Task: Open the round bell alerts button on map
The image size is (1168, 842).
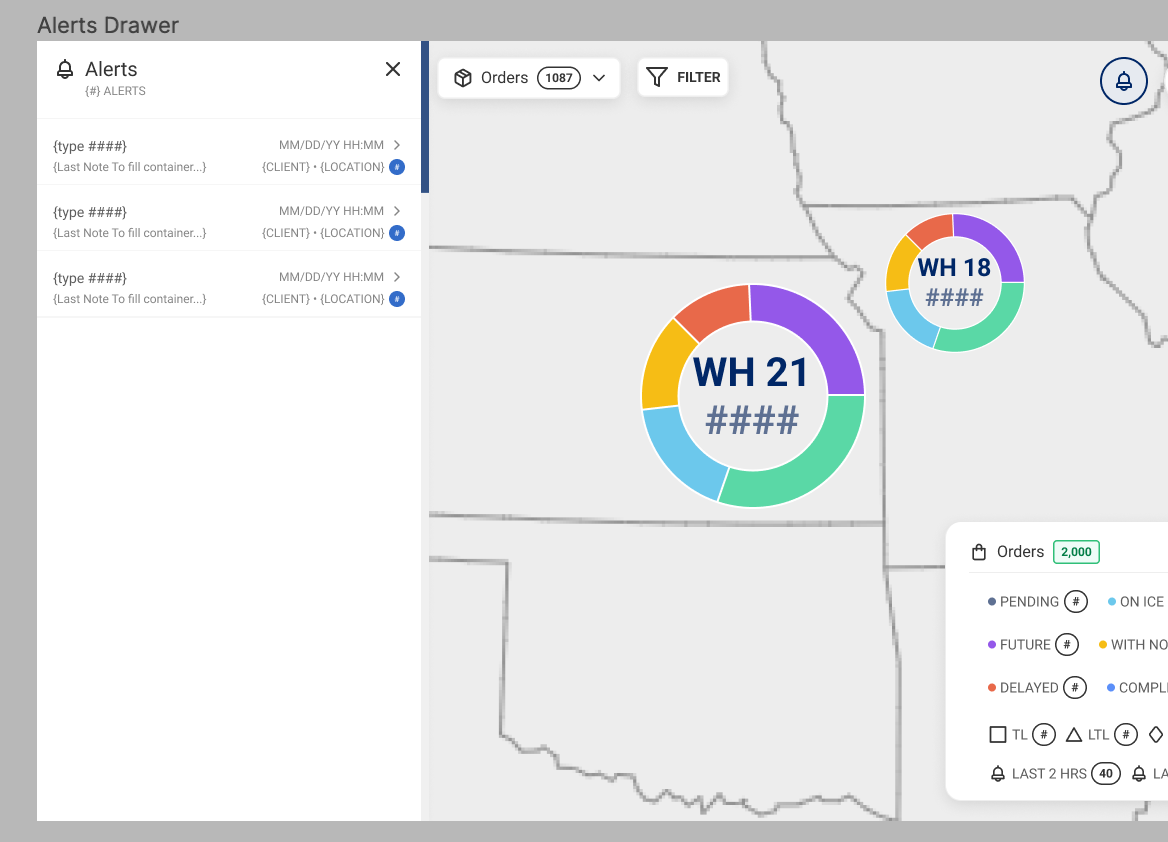Action: pyautogui.click(x=1123, y=81)
